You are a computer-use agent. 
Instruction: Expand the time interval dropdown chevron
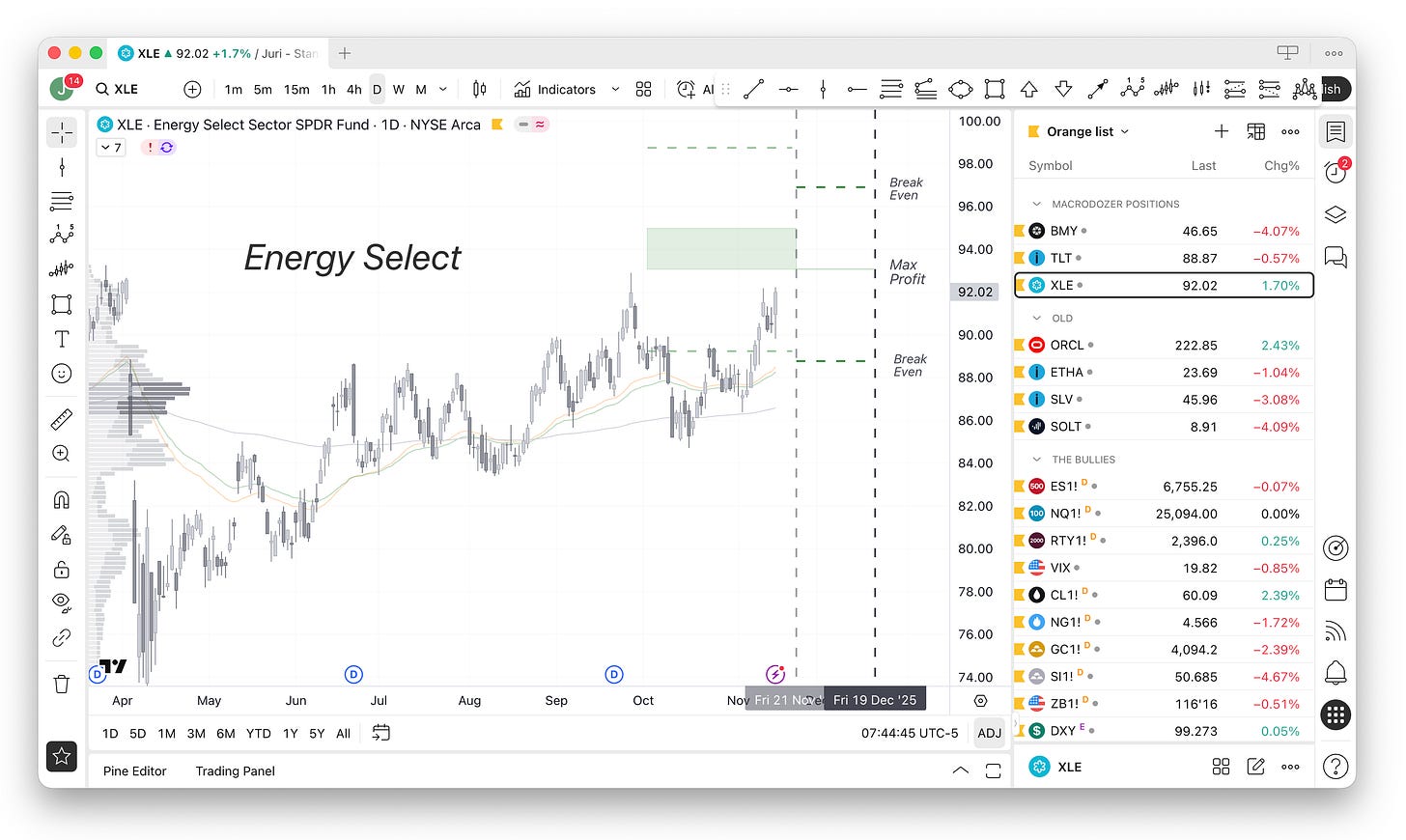443,89
